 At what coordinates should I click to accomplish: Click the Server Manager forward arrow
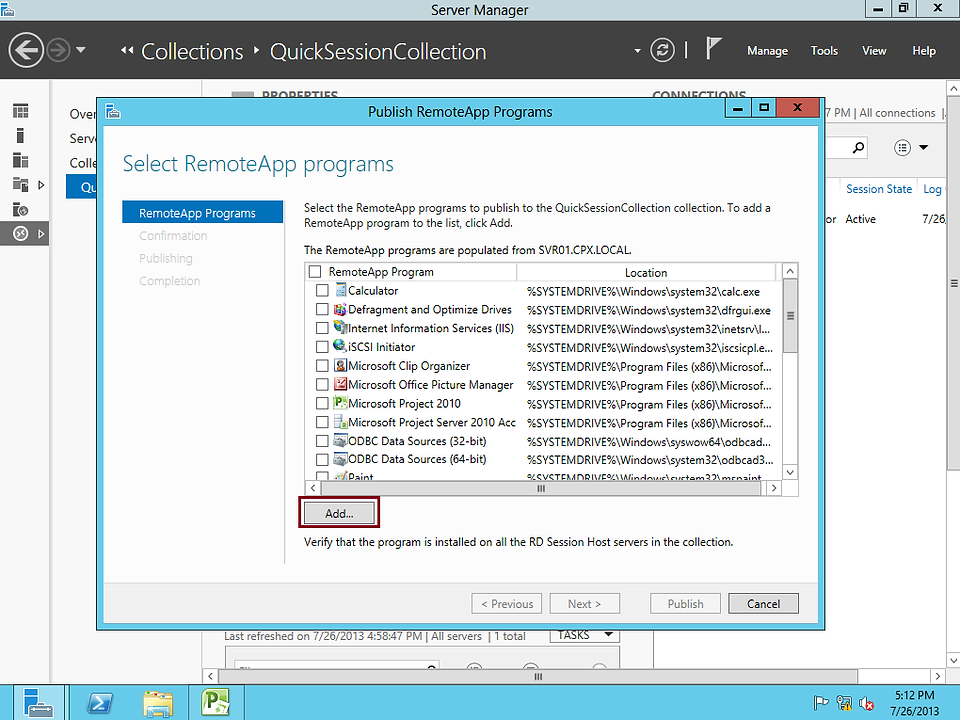(59, 50)
